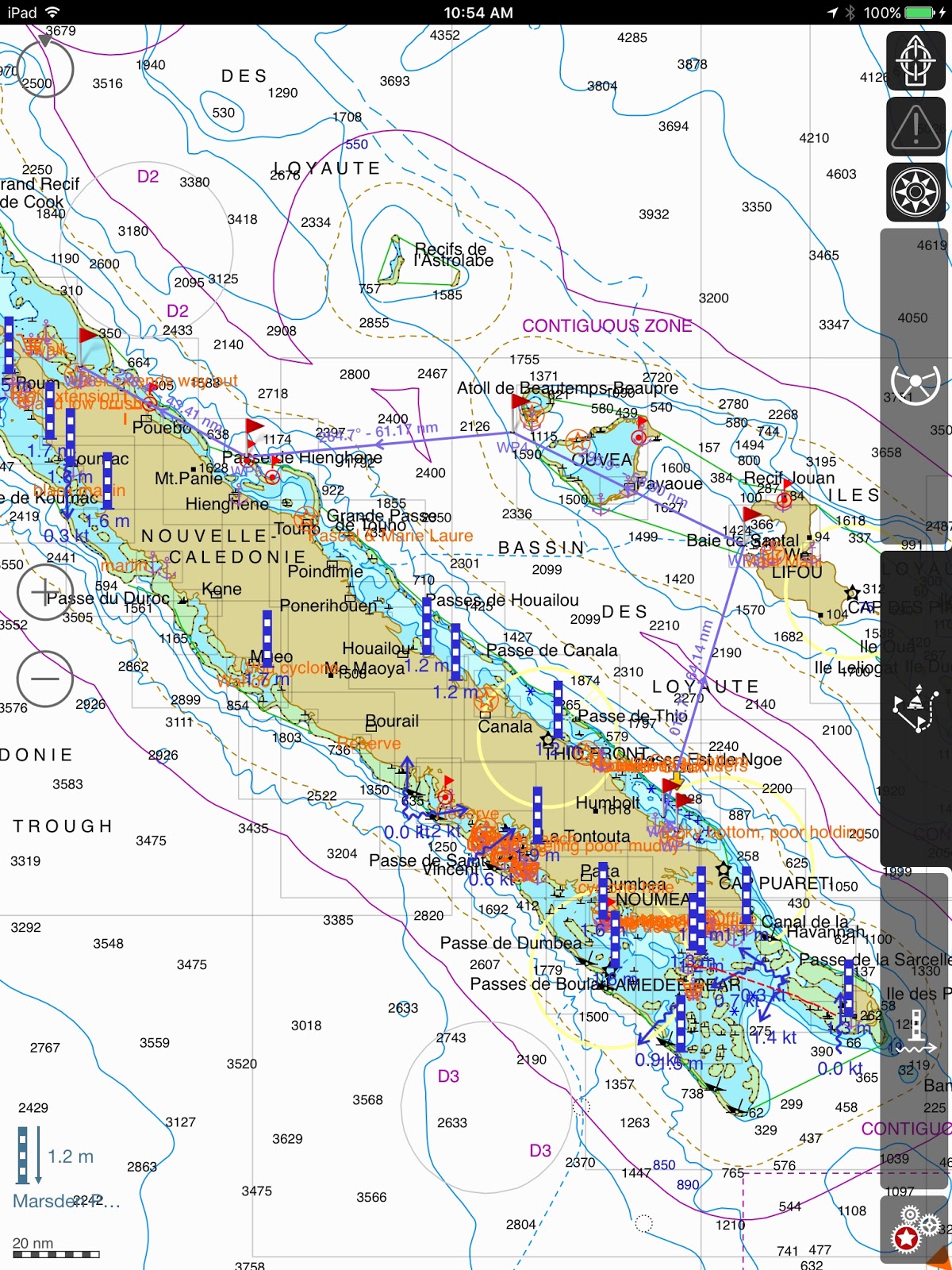Tap the NOUMEA city label
This screenshot has width=952, height=1270.
(653, 899)
